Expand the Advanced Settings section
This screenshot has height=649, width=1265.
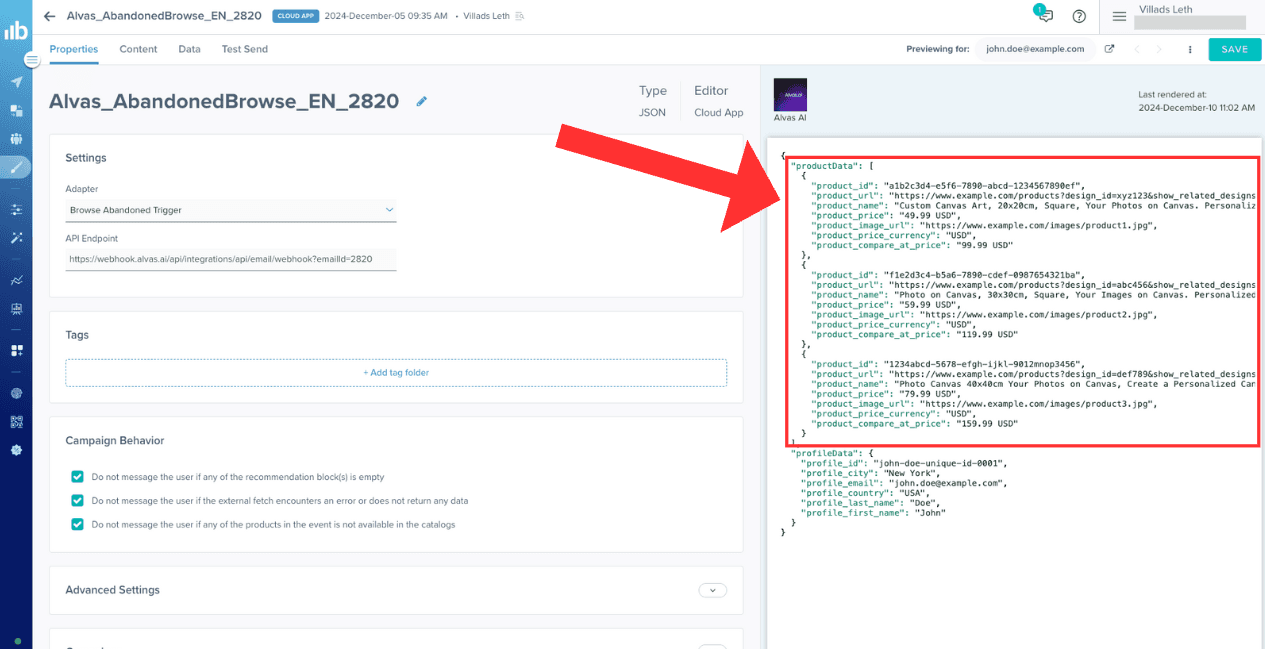(712, 590)
